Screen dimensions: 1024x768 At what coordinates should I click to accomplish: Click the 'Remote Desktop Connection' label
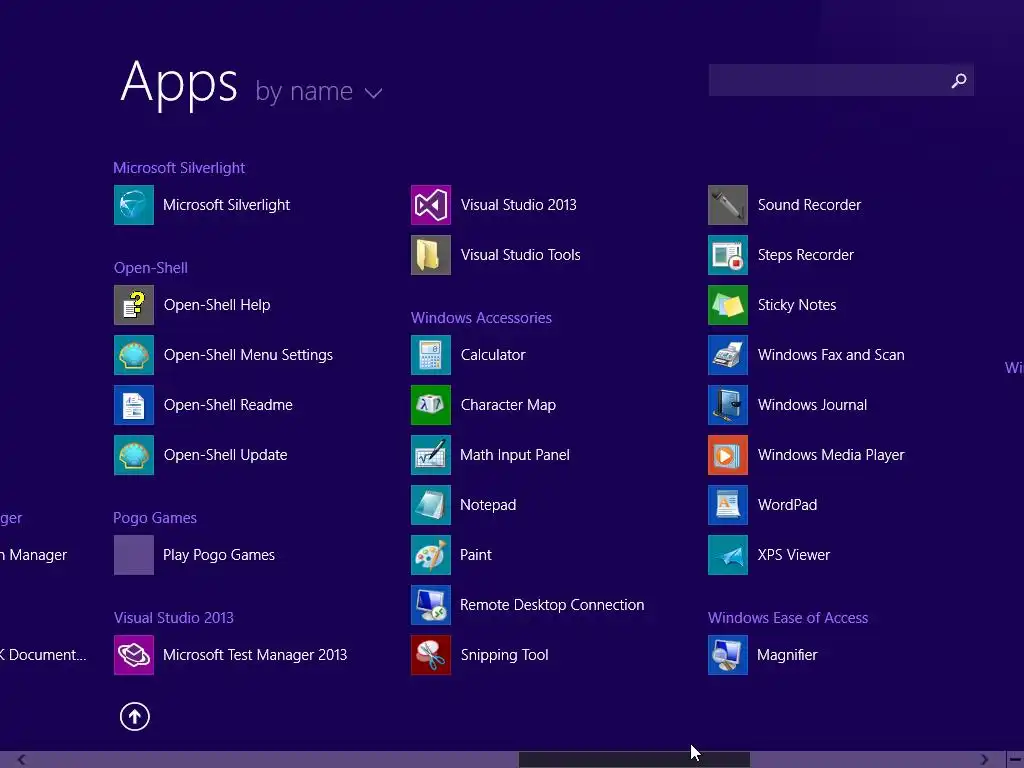pos(552,605)
